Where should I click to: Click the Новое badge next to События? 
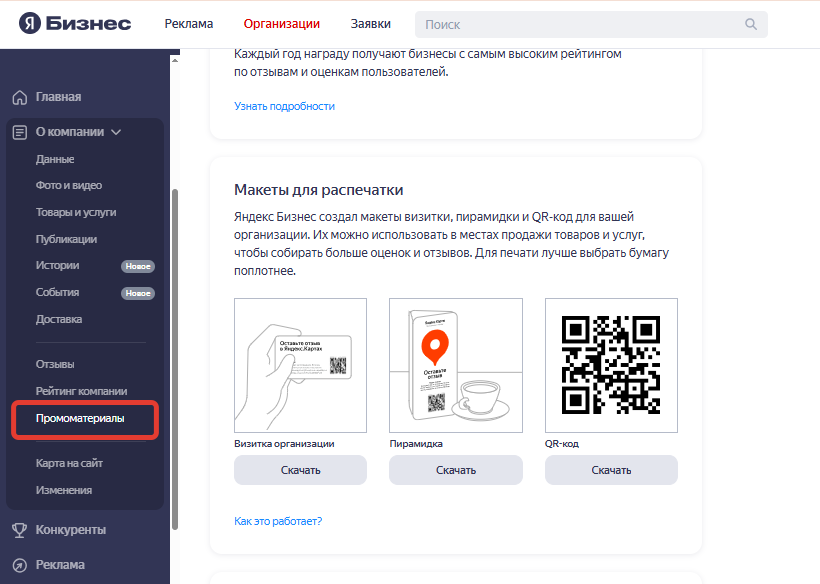pyautogui.click(x=138, y=293)
